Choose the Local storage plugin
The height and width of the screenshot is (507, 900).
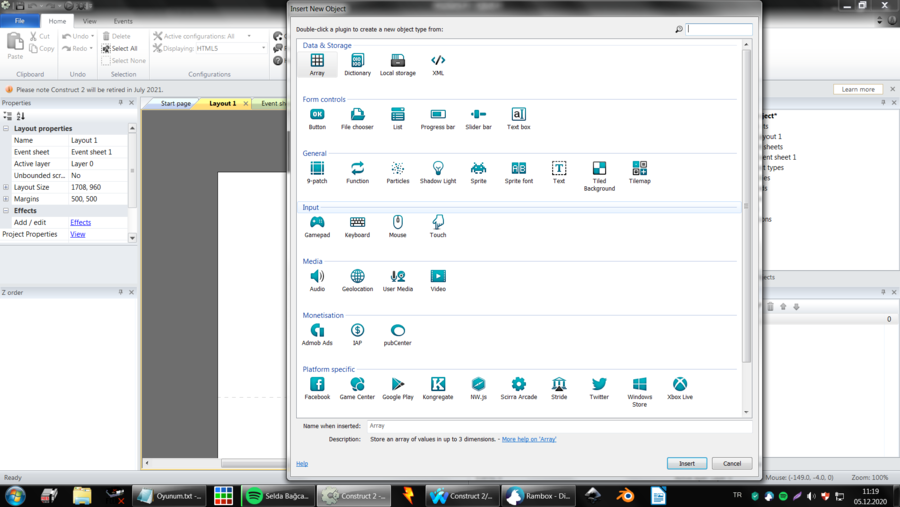pos(397,61)
